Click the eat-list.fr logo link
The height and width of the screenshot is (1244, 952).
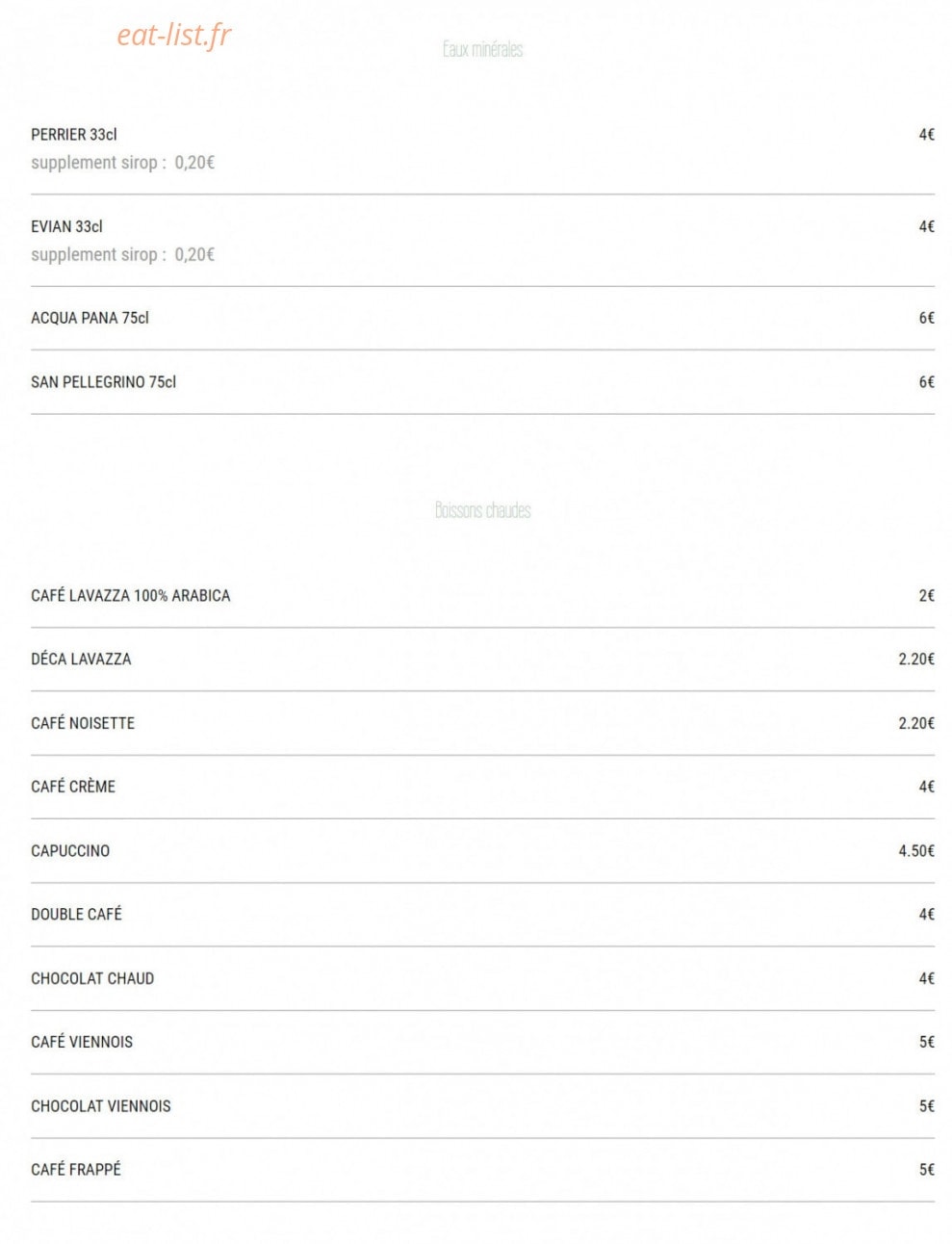coord(174,35)
